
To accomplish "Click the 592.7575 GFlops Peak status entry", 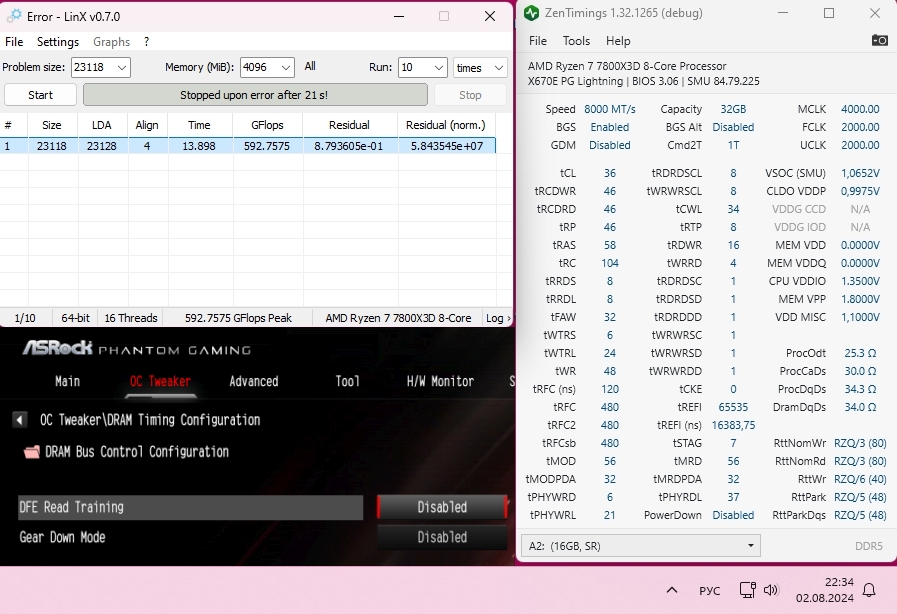I will click(238, 318).
